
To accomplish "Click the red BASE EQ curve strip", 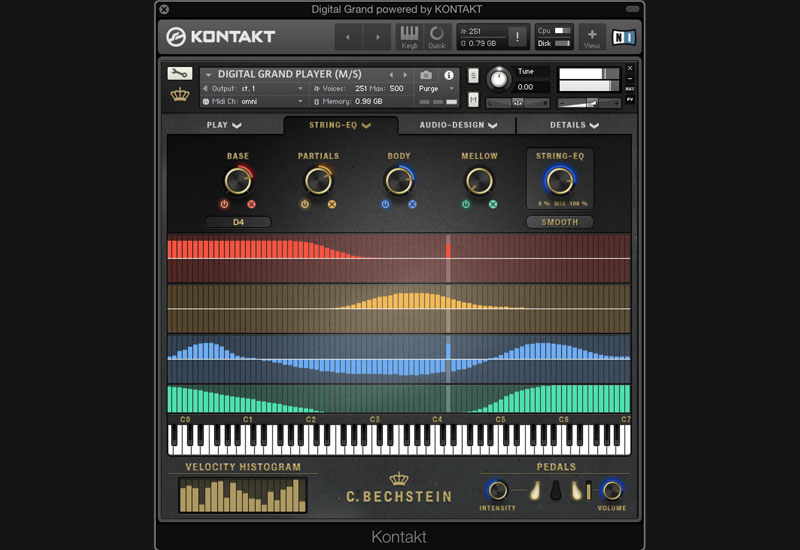I will [399, 258].
